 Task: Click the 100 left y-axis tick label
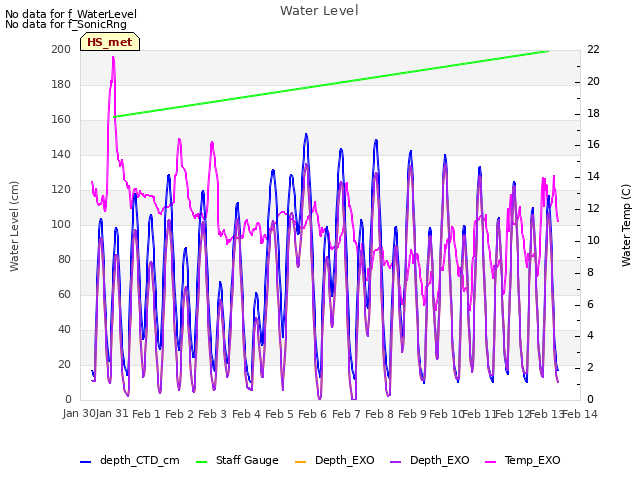(x=61, y=224)
